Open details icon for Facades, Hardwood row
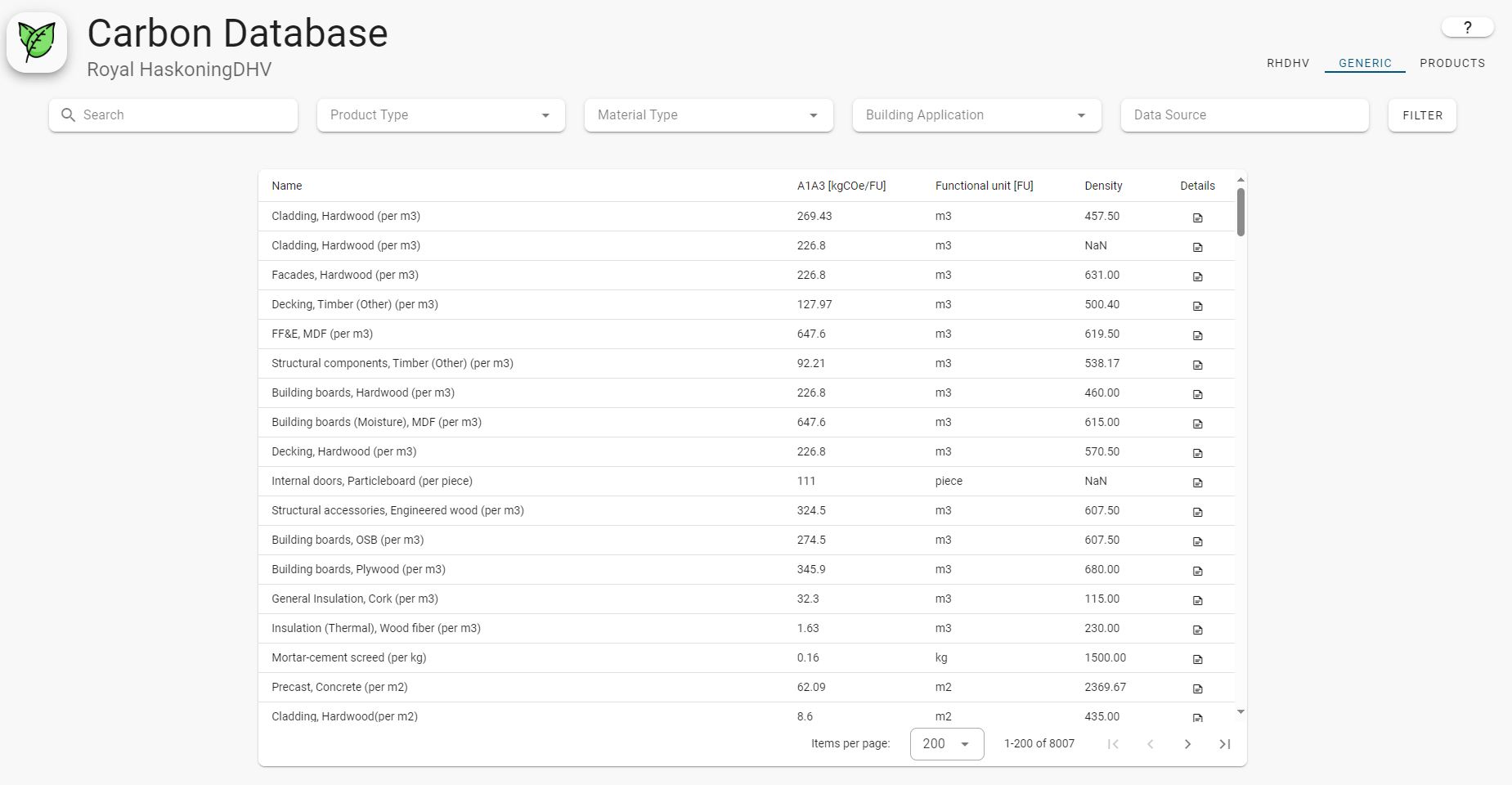The width and height of the screenshot is (1512, 785). 1197,276
